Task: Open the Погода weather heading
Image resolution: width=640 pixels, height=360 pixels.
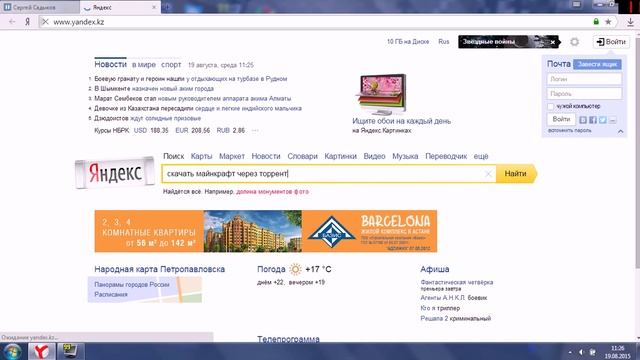Action: [271, 269]
